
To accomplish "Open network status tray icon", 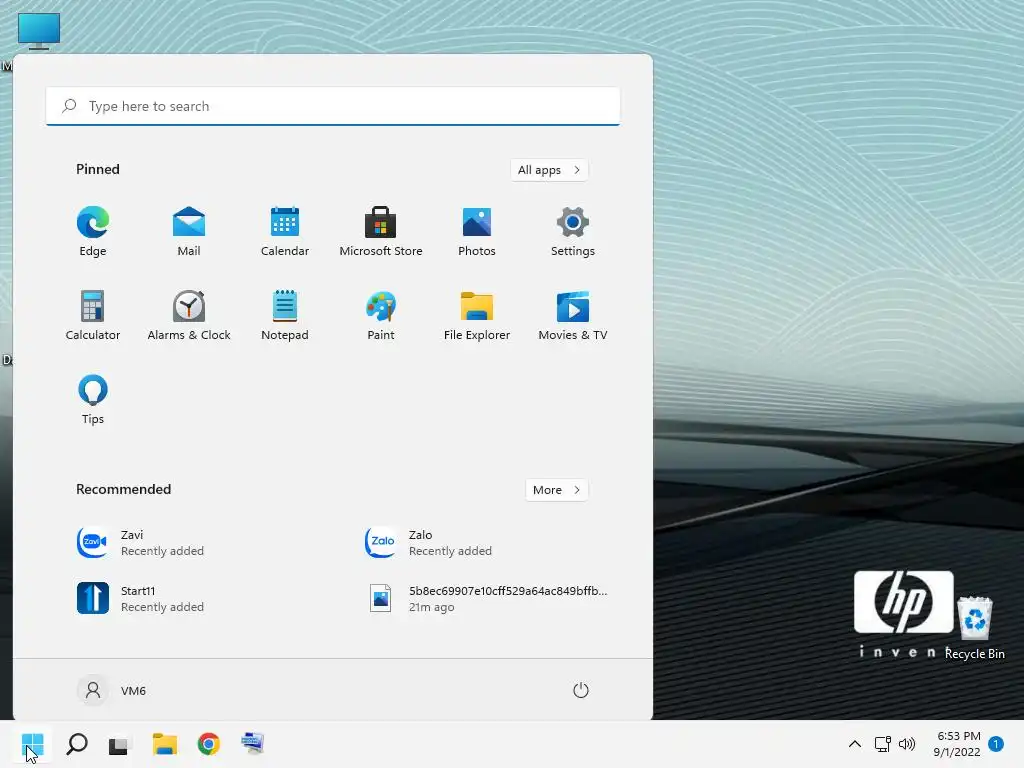I will (x=882, y=744).
